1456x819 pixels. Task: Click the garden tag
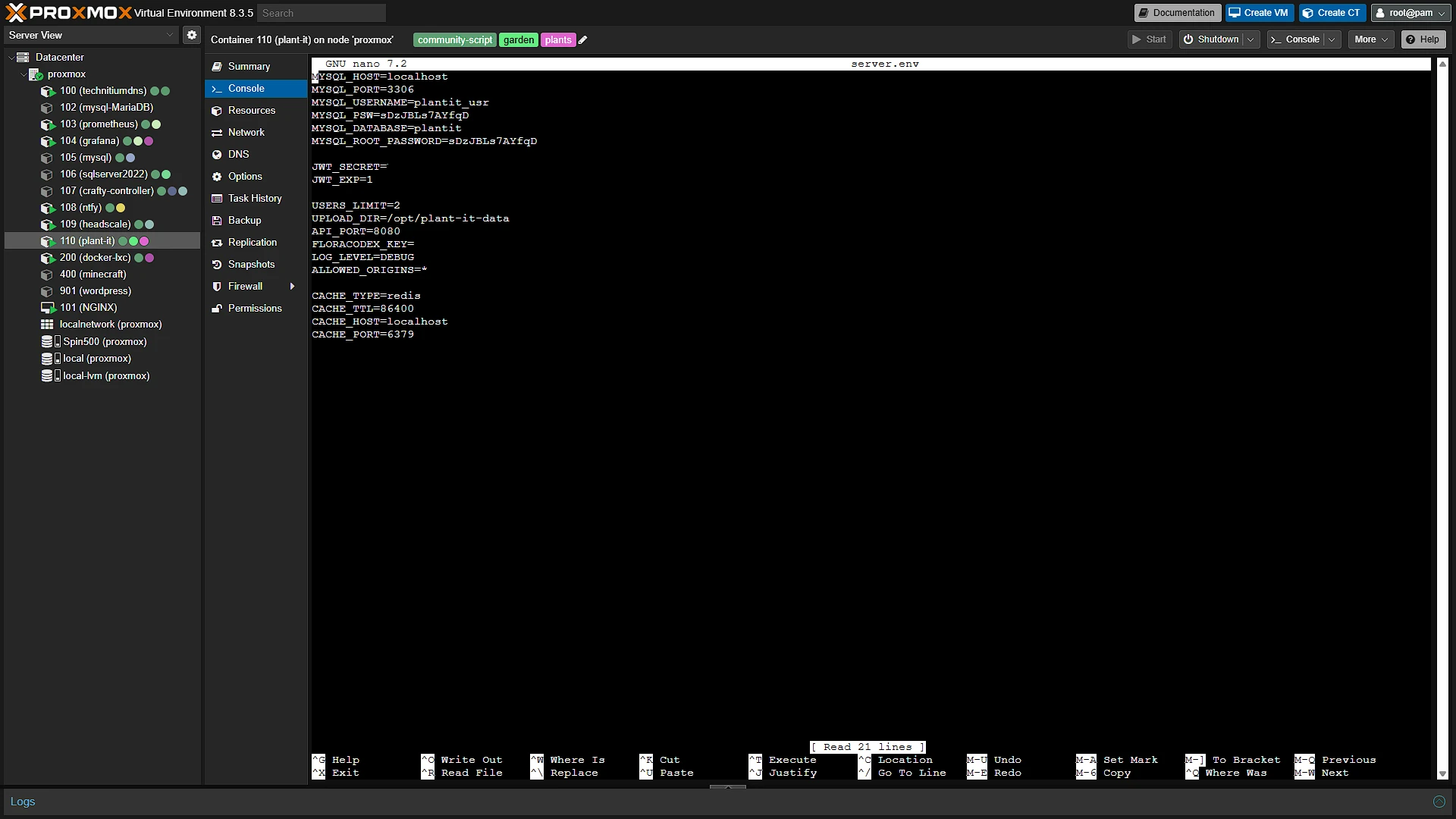tap(519, 40)
